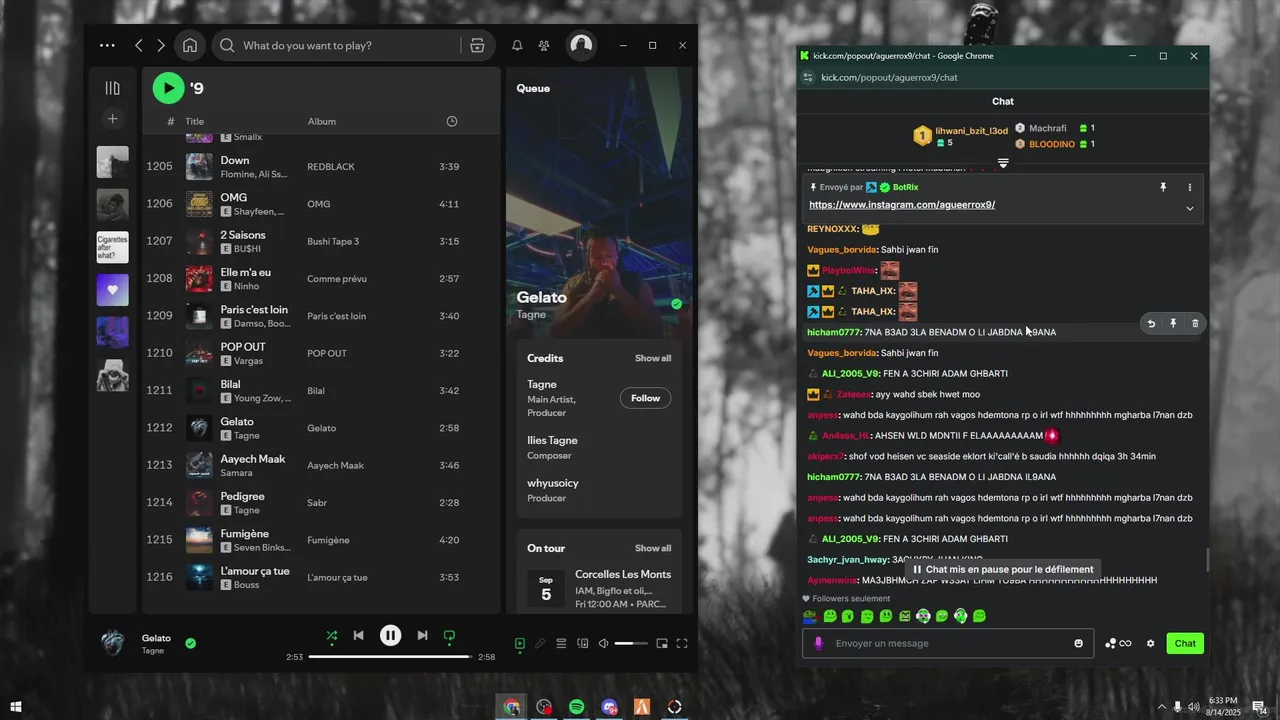
Task: Delete the hovered chat message
Action: point(1195,323)
